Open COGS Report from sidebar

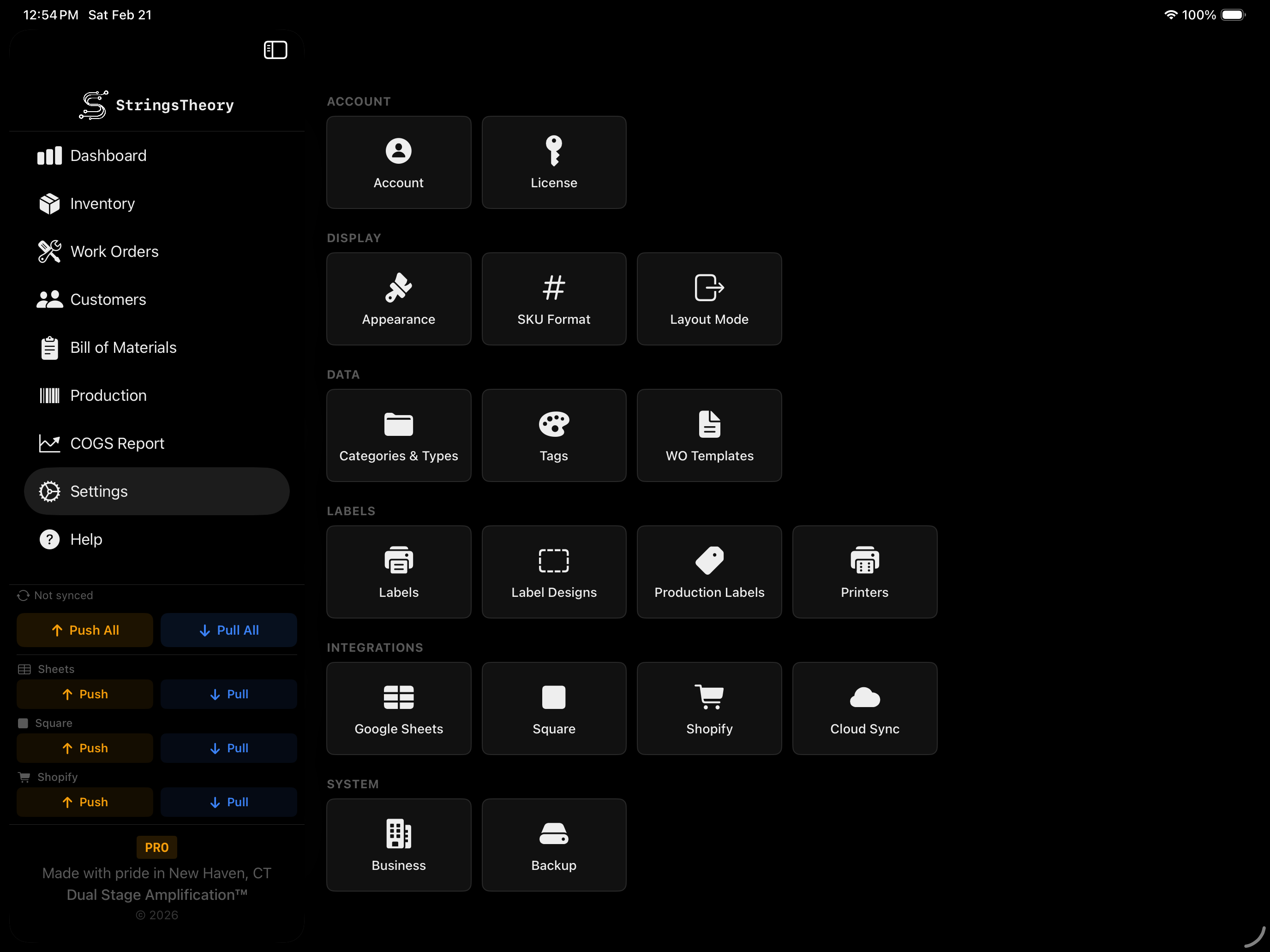tap(117, 444)
